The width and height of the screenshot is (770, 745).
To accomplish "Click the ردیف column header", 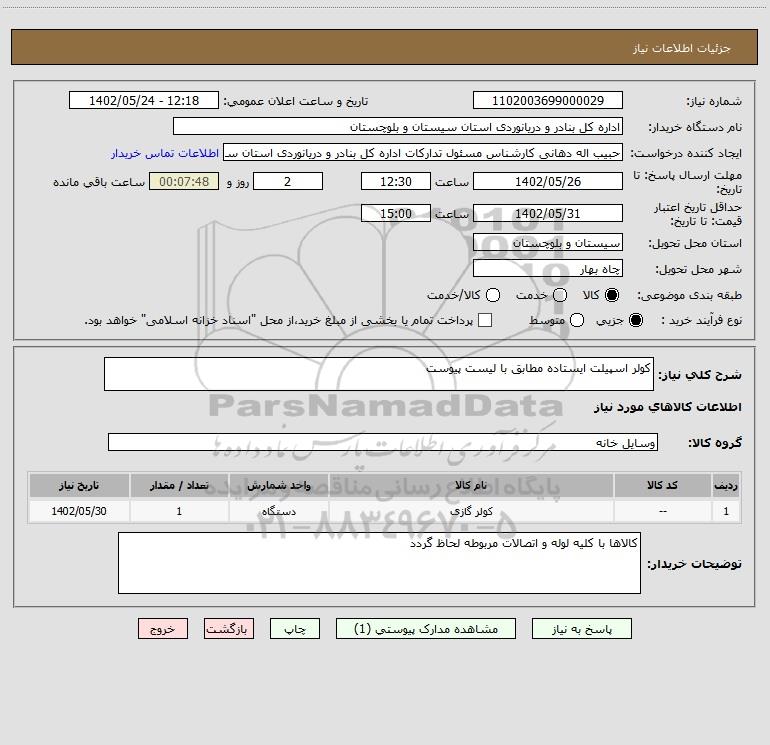I will [726, 485].
